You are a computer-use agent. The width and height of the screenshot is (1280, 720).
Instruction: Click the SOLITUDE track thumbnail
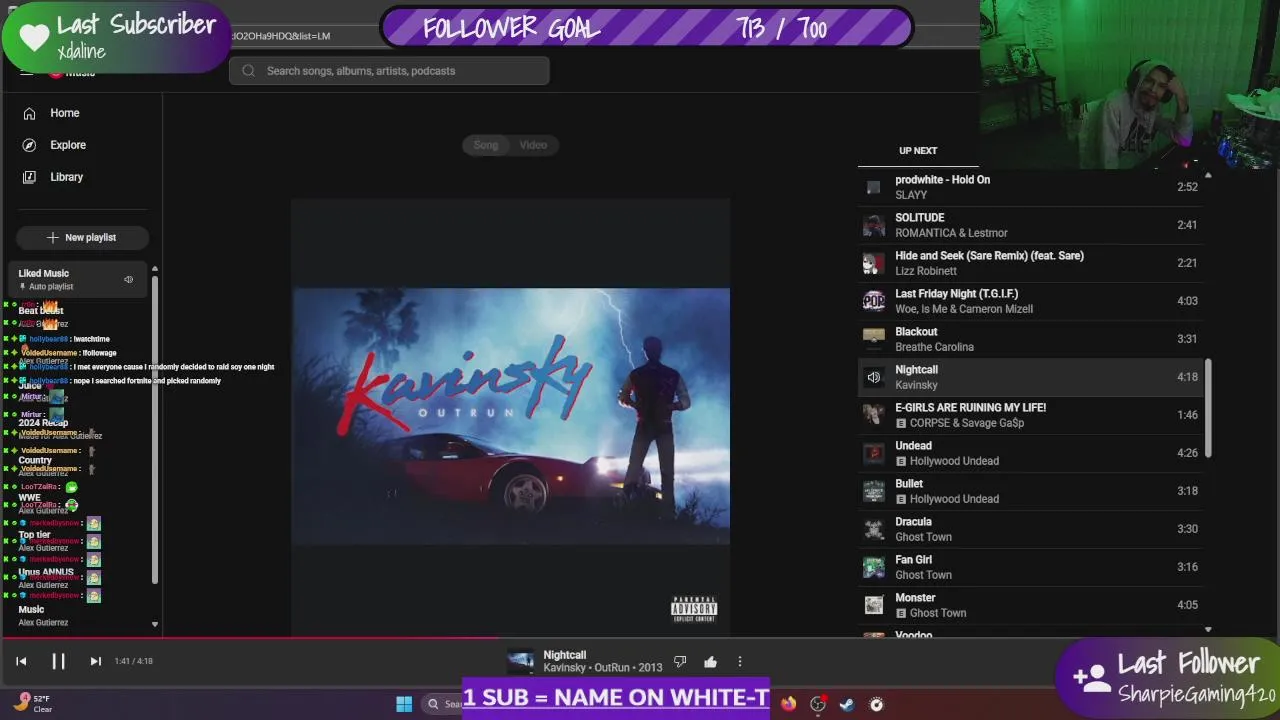(x=874, y=225)
